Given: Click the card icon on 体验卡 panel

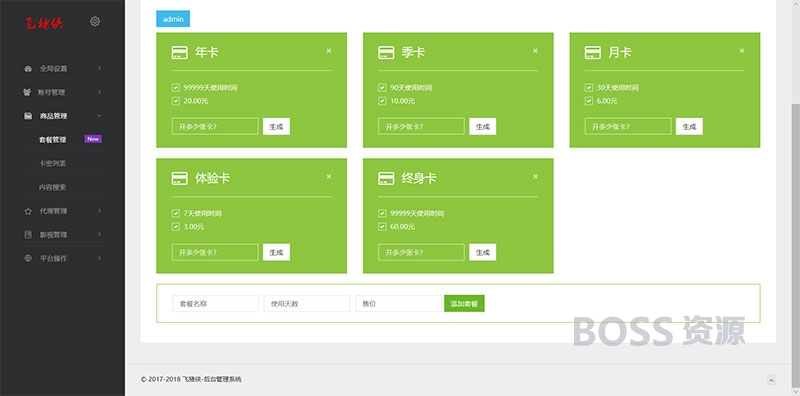Looking at the screenshot, I should (x=180, y=178).
